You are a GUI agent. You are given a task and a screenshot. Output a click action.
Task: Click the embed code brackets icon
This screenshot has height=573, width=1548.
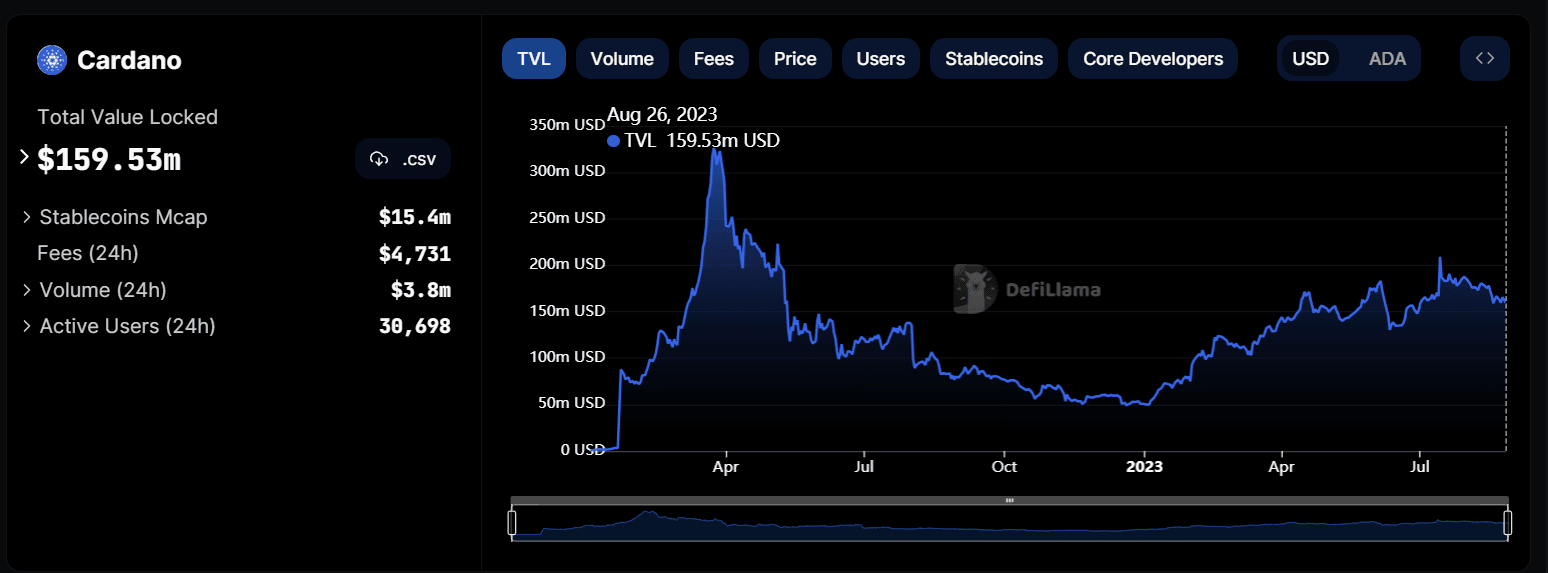coord(1484,59)
